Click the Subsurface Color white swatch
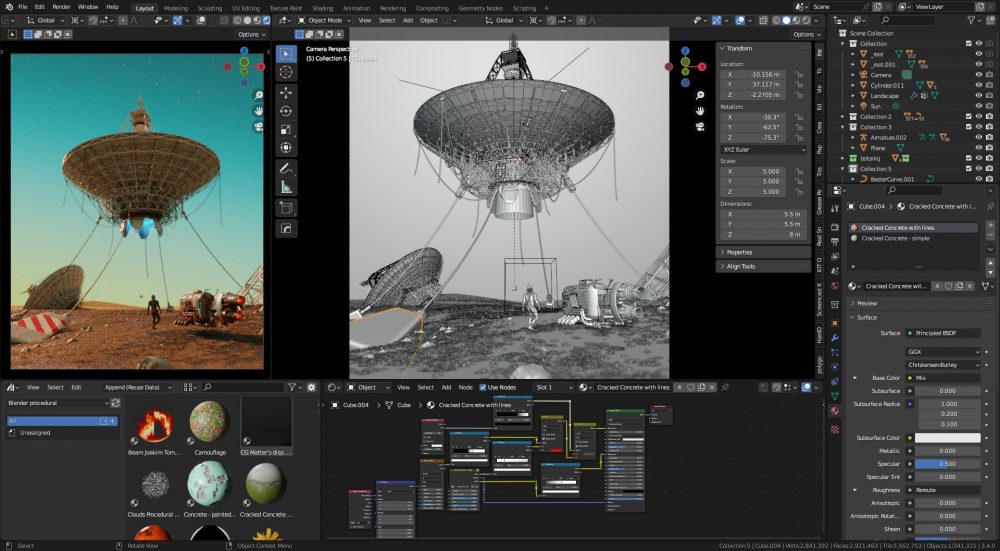The width and height of the screenshot is (1000, 551). pyautogui.click(x=947, y=437)
